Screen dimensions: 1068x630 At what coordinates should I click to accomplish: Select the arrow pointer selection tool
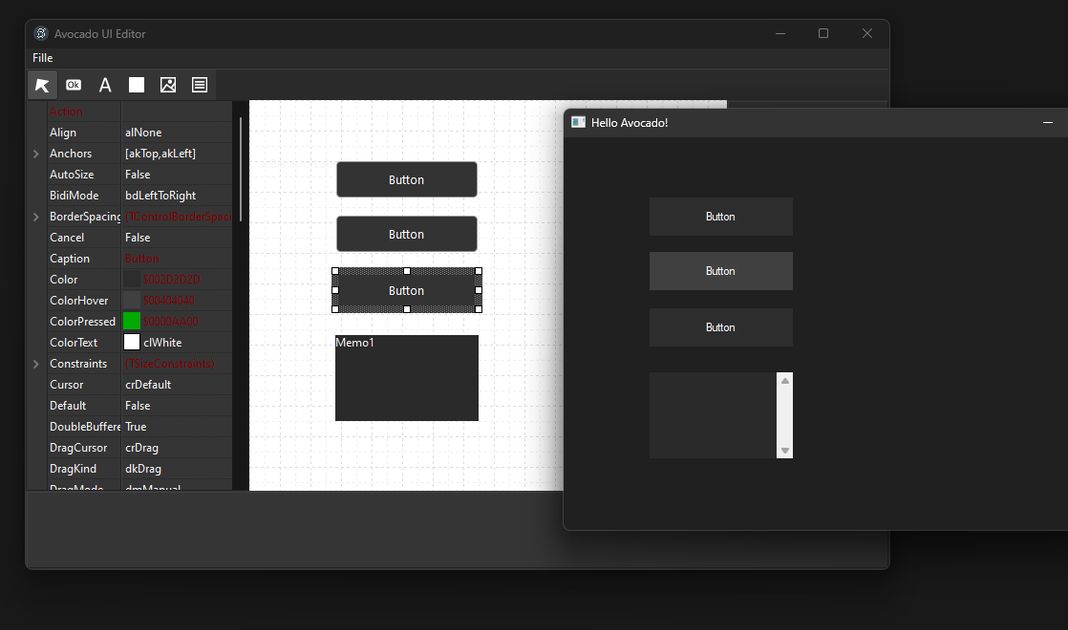[42, 85]
